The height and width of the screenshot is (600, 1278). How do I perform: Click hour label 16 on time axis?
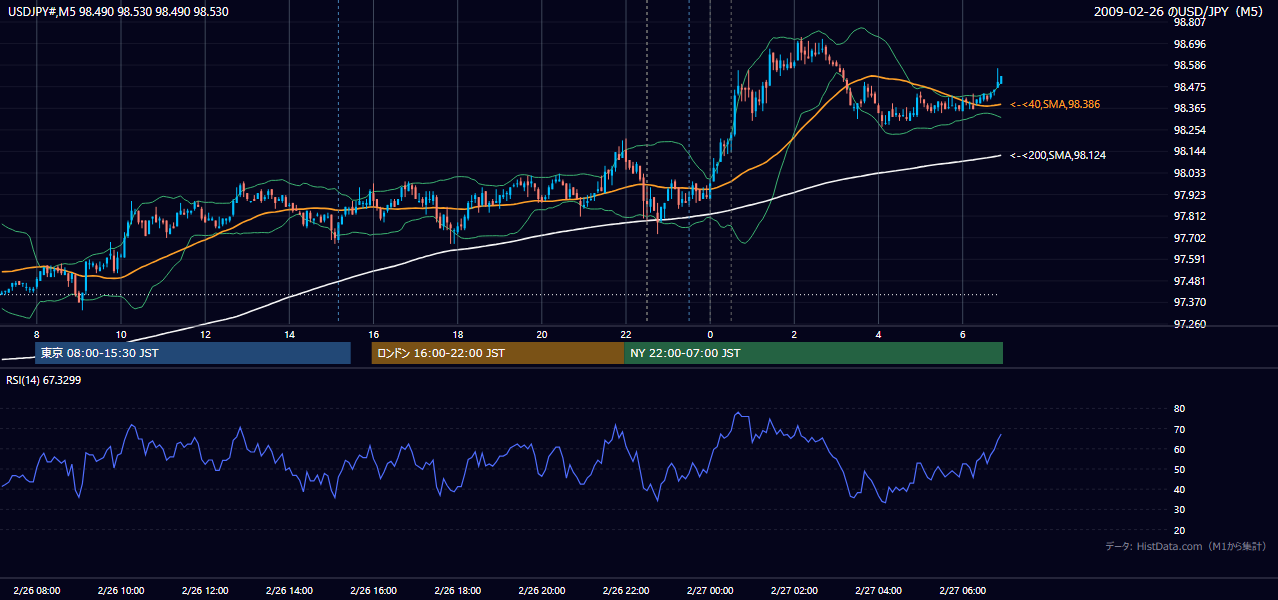click(373, 334)
